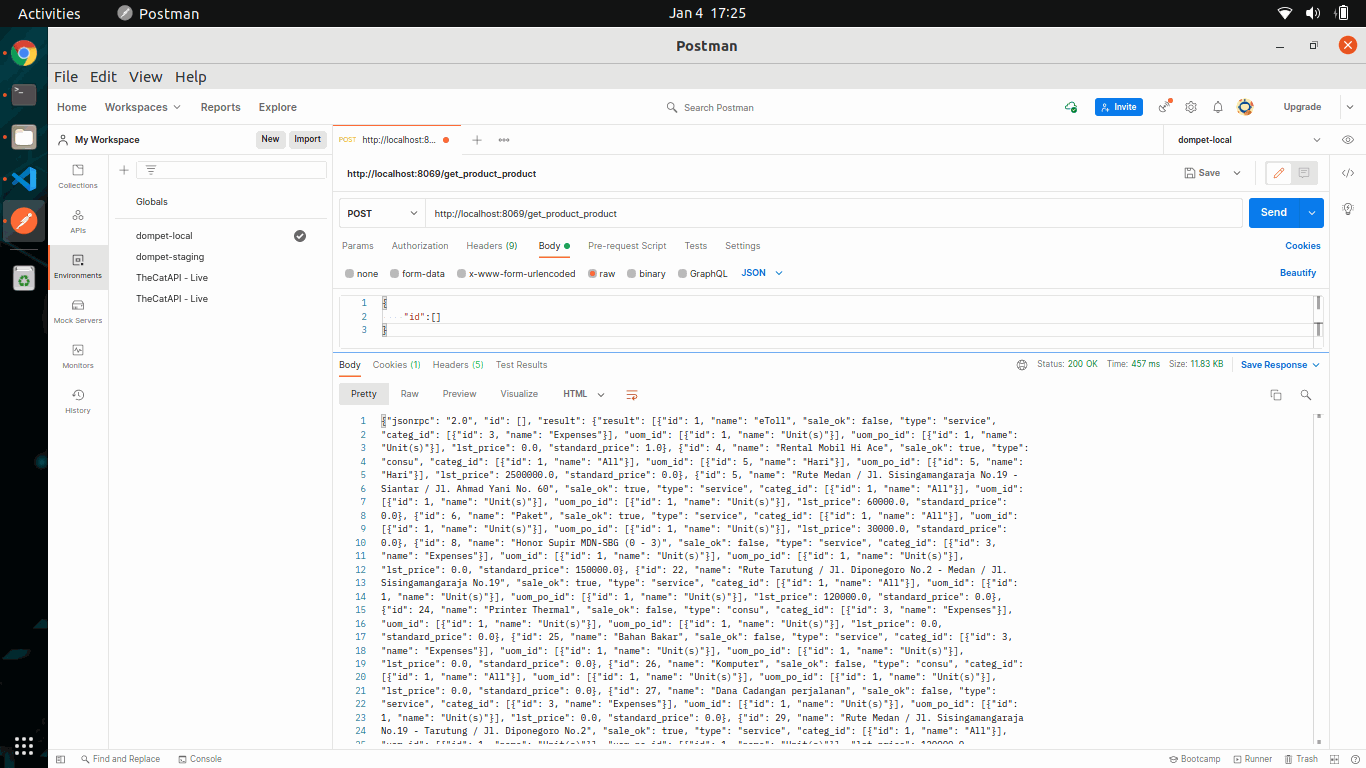Toggle the wrap lines icon in response
Image resolution: width=1366 pixels, height=768 pixels.
pyautogui.click(x=632, y=394)
